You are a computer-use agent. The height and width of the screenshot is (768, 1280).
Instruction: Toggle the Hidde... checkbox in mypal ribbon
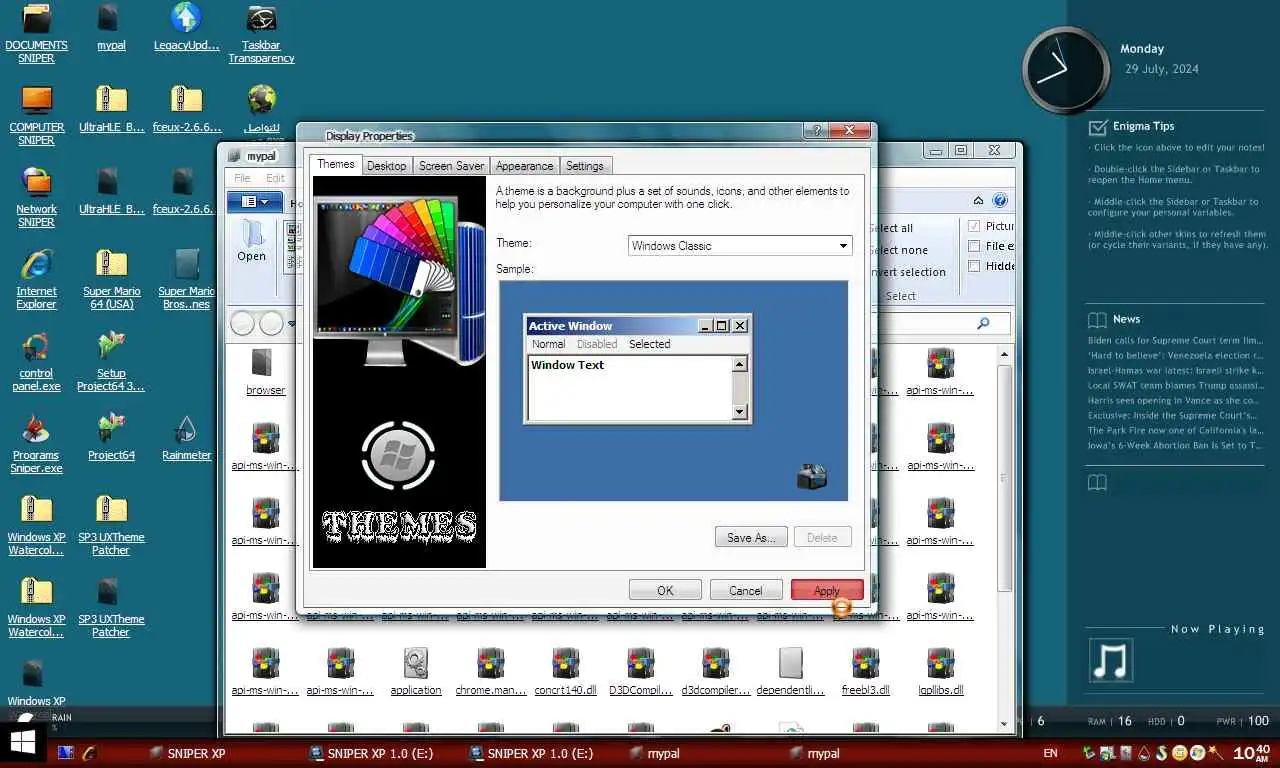pos(975,266)
